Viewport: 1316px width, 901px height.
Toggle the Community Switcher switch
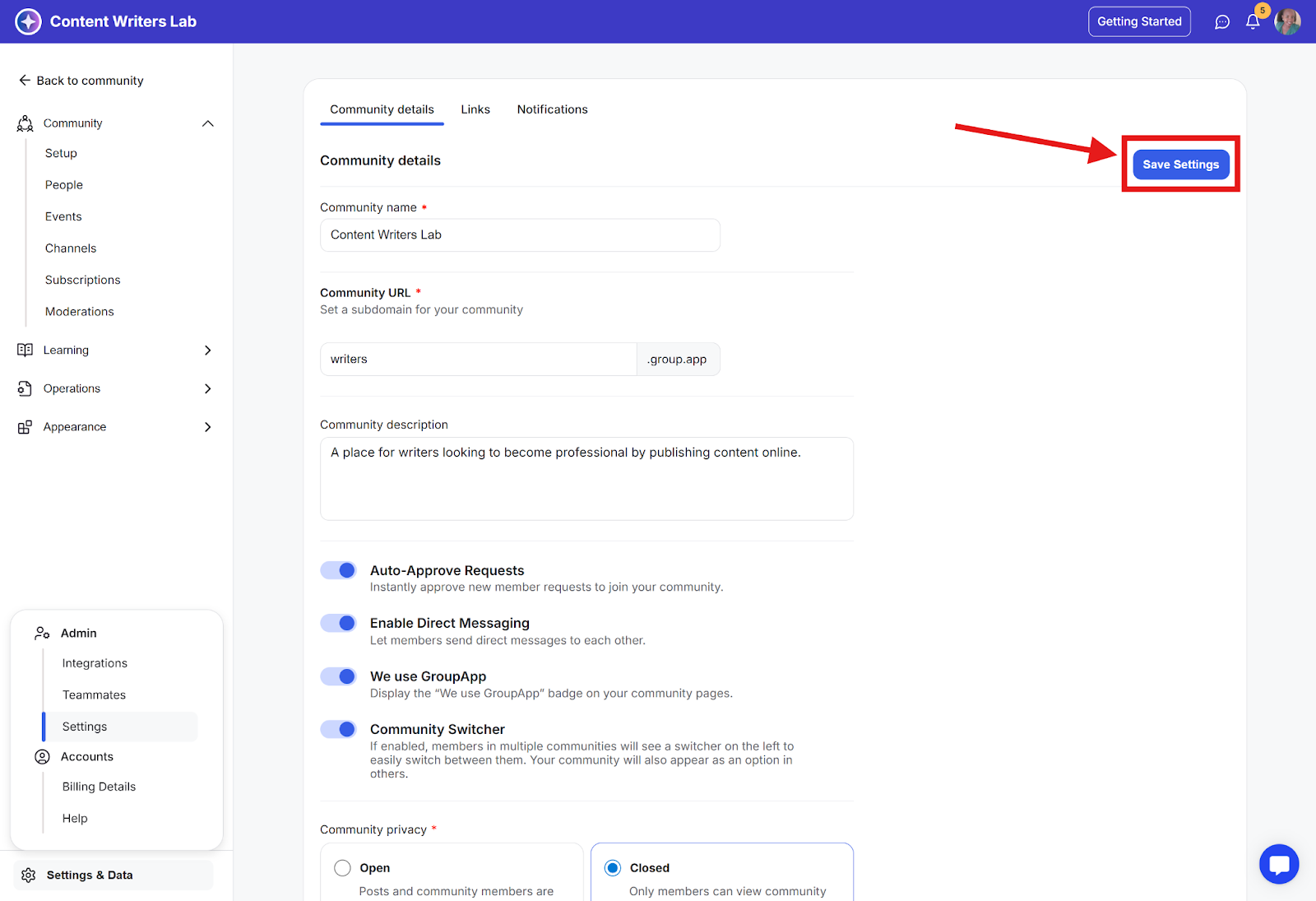[x=338, y=729]
